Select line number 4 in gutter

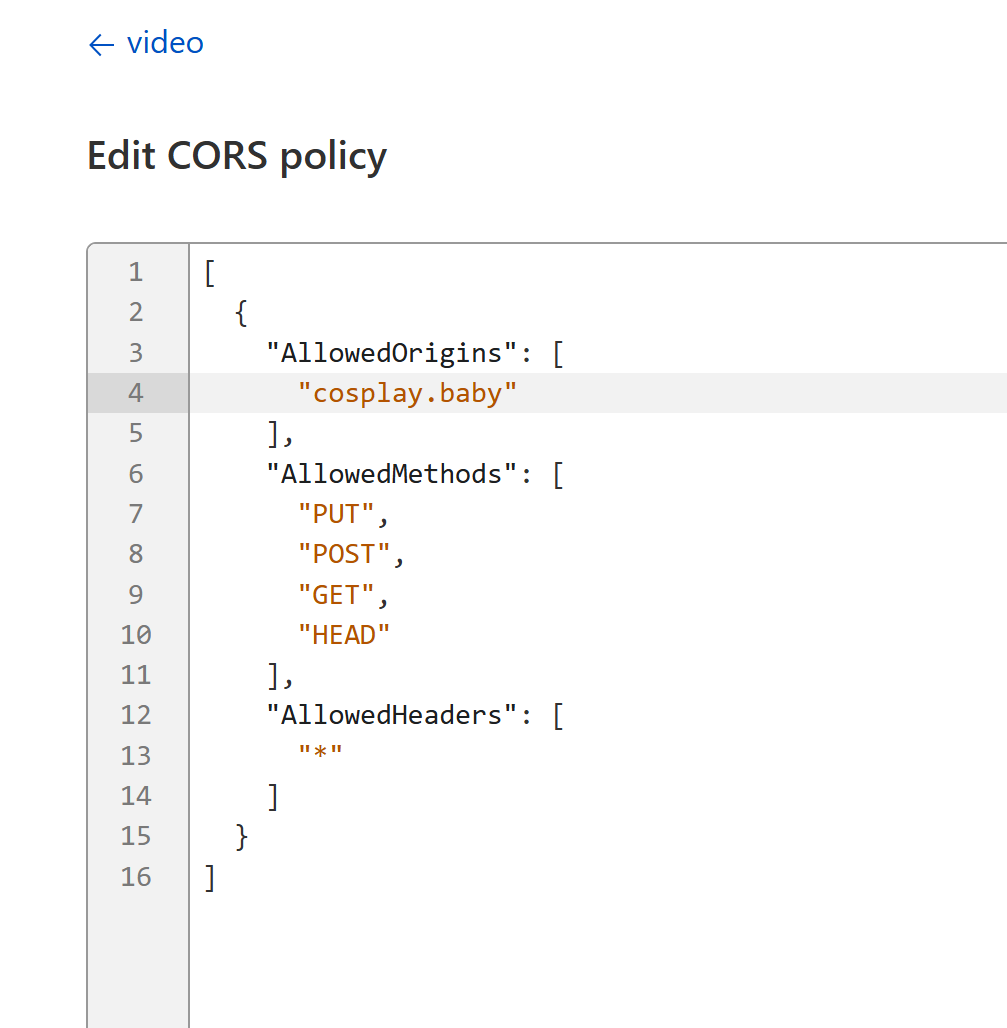coord(136,393)
